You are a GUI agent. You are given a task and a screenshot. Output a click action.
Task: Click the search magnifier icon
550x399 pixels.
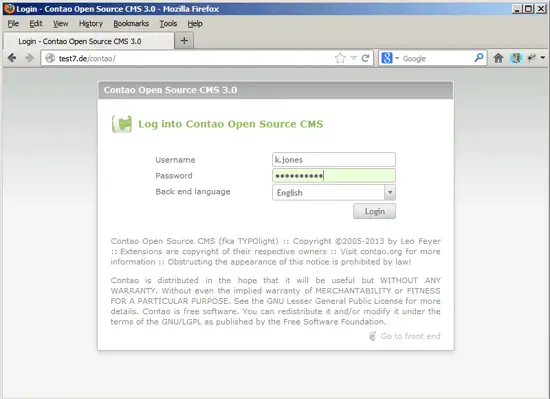[x=479, y=58]
